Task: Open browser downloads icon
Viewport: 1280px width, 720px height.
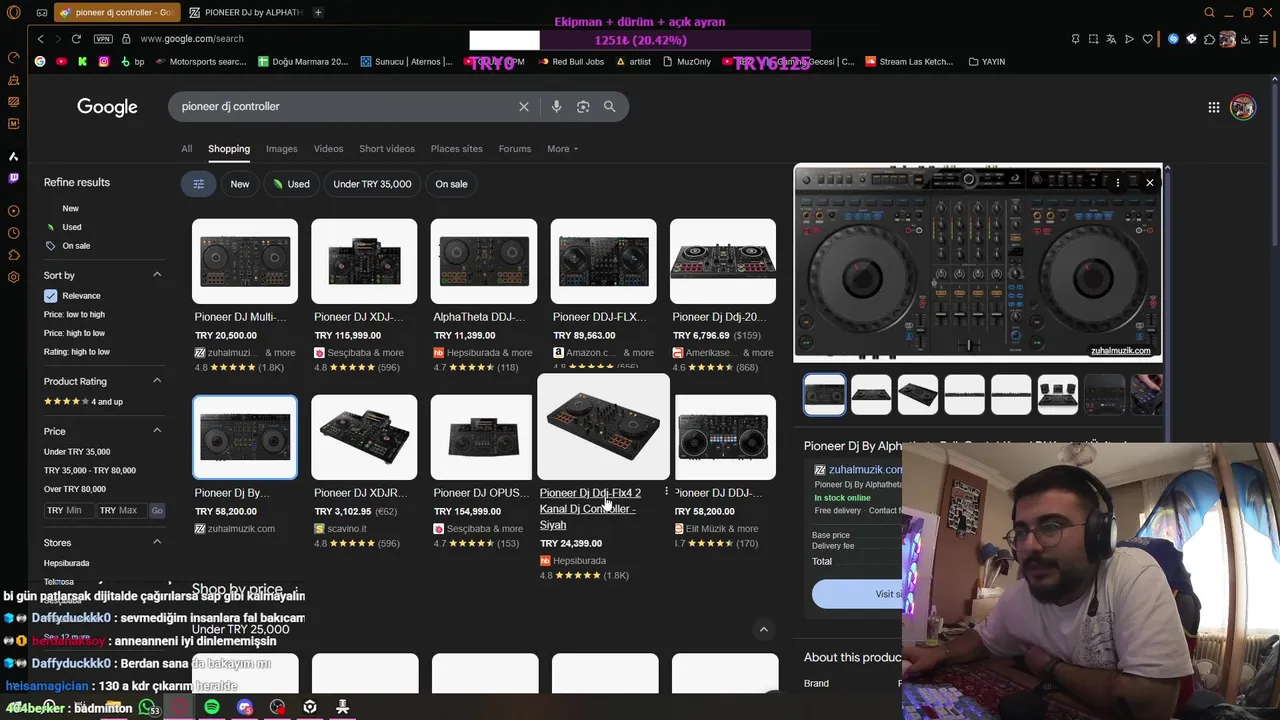Action: pyautogui.click(x=1245, y=39)
